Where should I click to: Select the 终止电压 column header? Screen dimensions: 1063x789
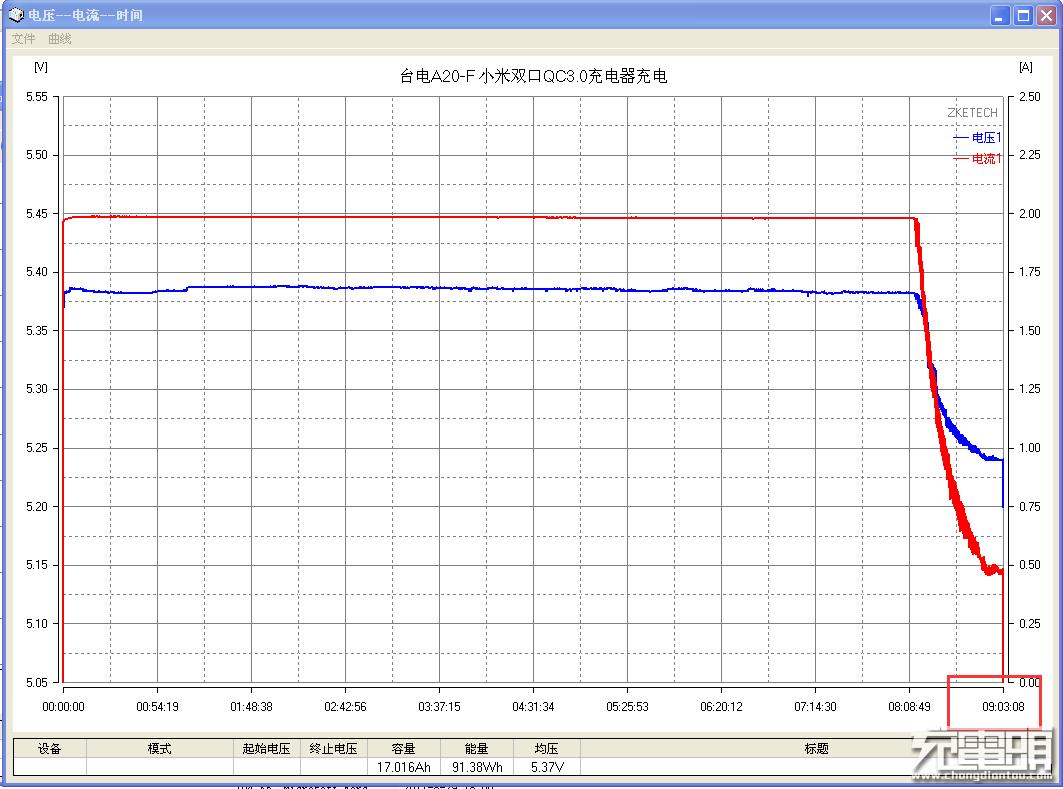[x=333, y=748]
